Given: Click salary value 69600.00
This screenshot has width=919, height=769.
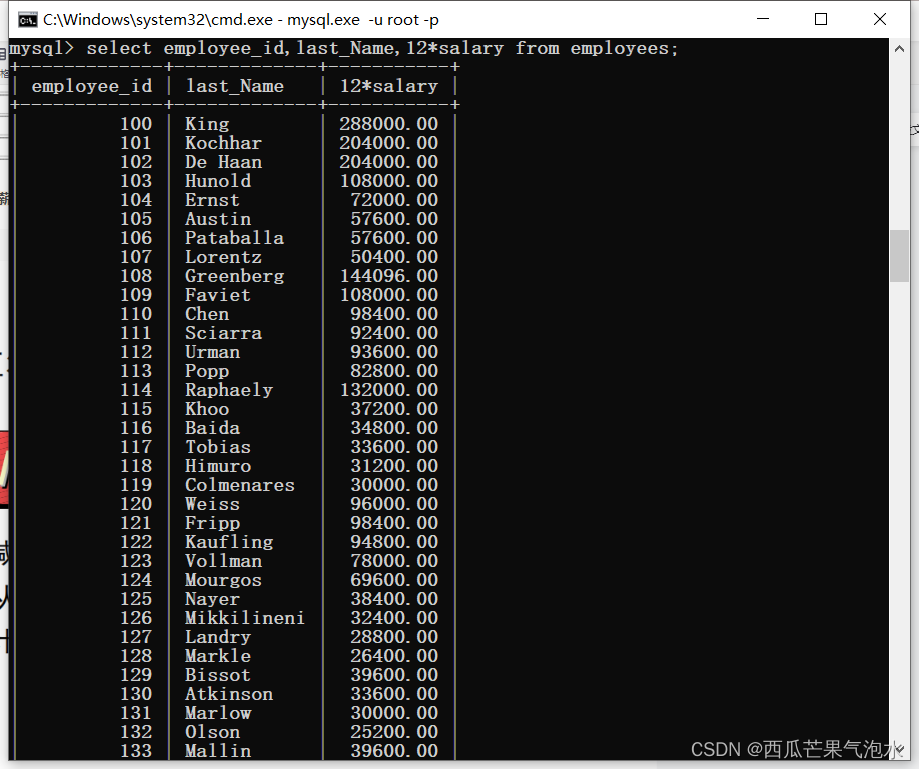Looking at the screenshot, I should click(394, 580).
